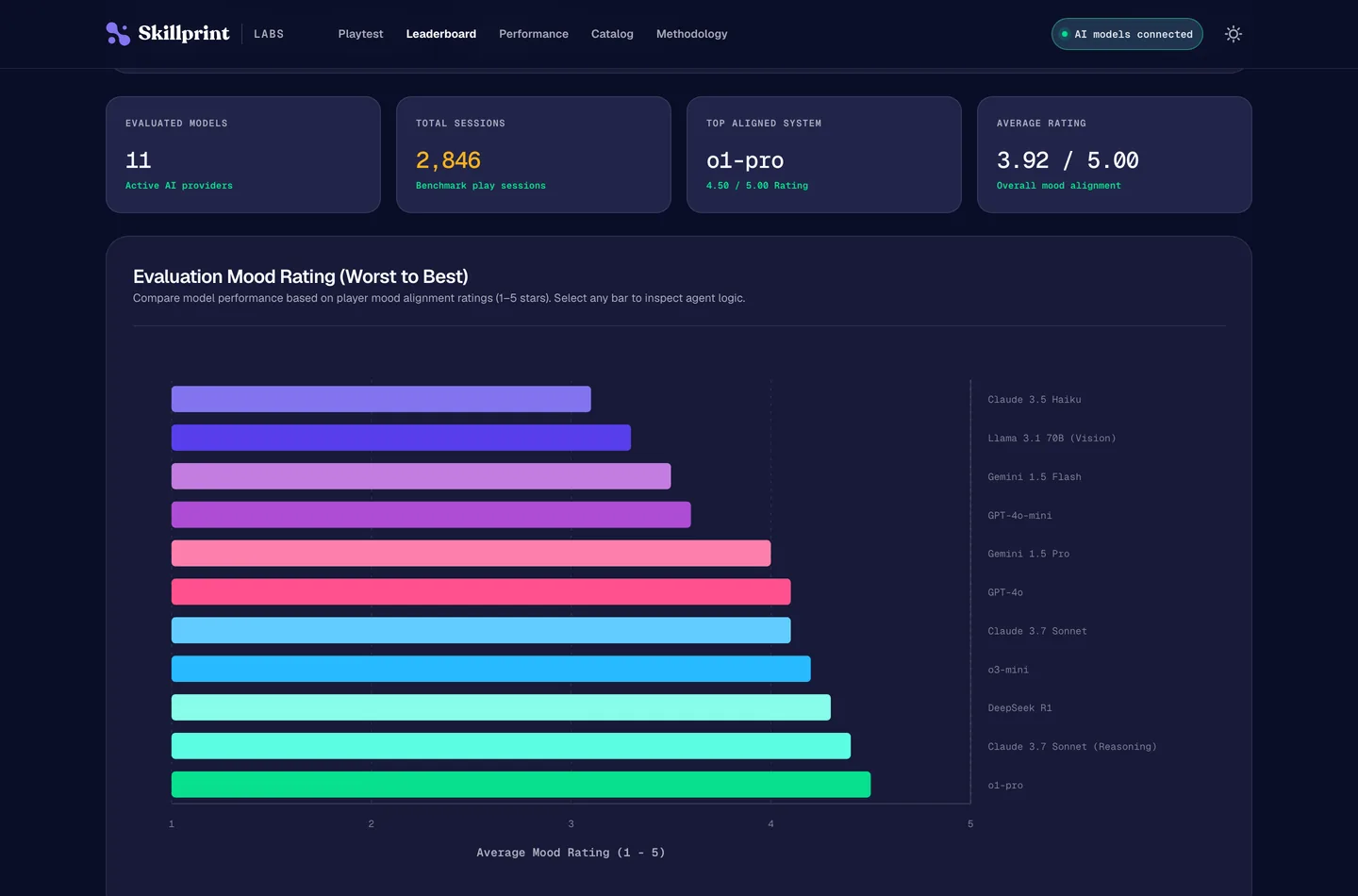Go to the Performance page
Screen dimensions: 1358x896
coord(533,34)
